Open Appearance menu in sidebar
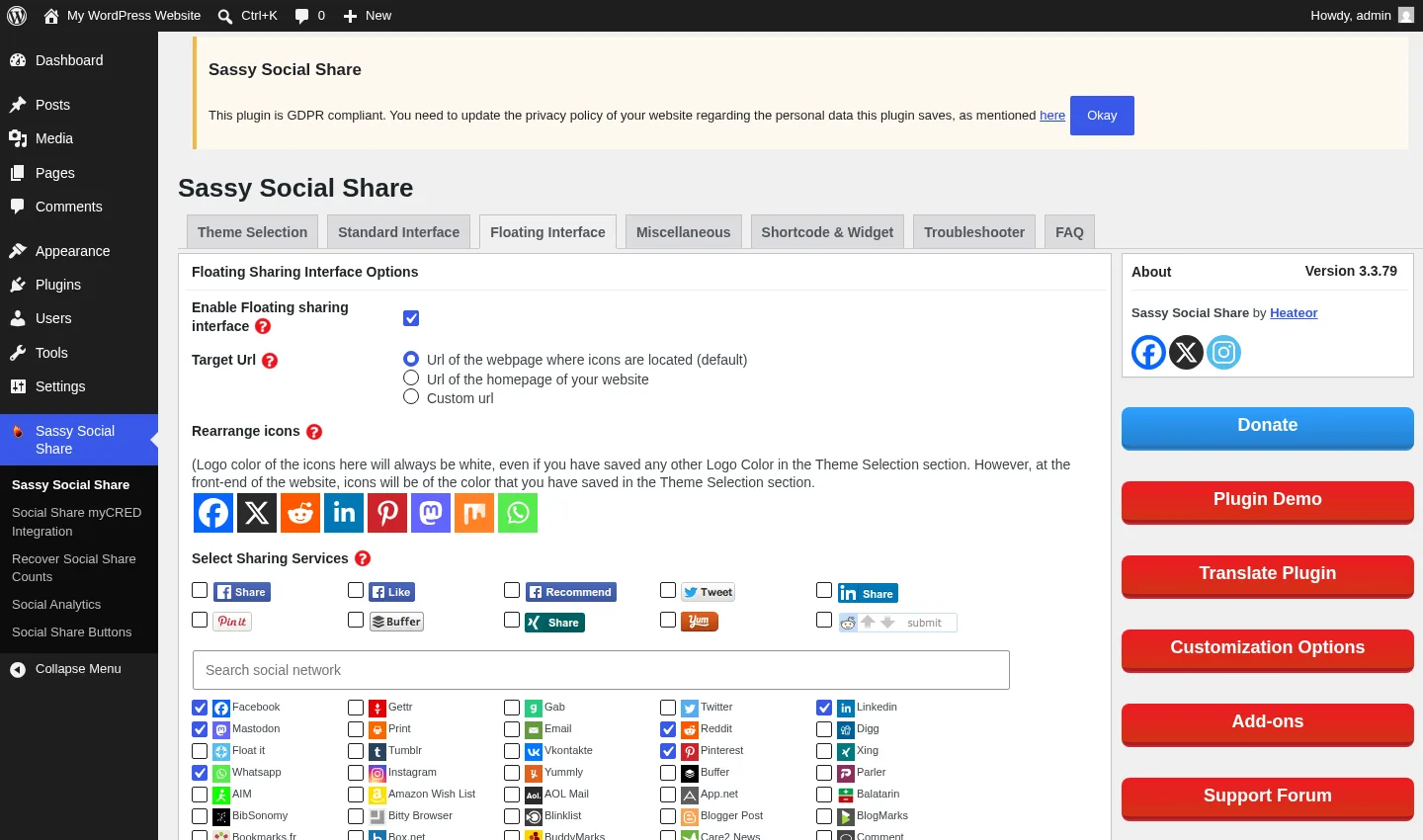The width and height of the screenshot is (1423, 840). [79, 251]
